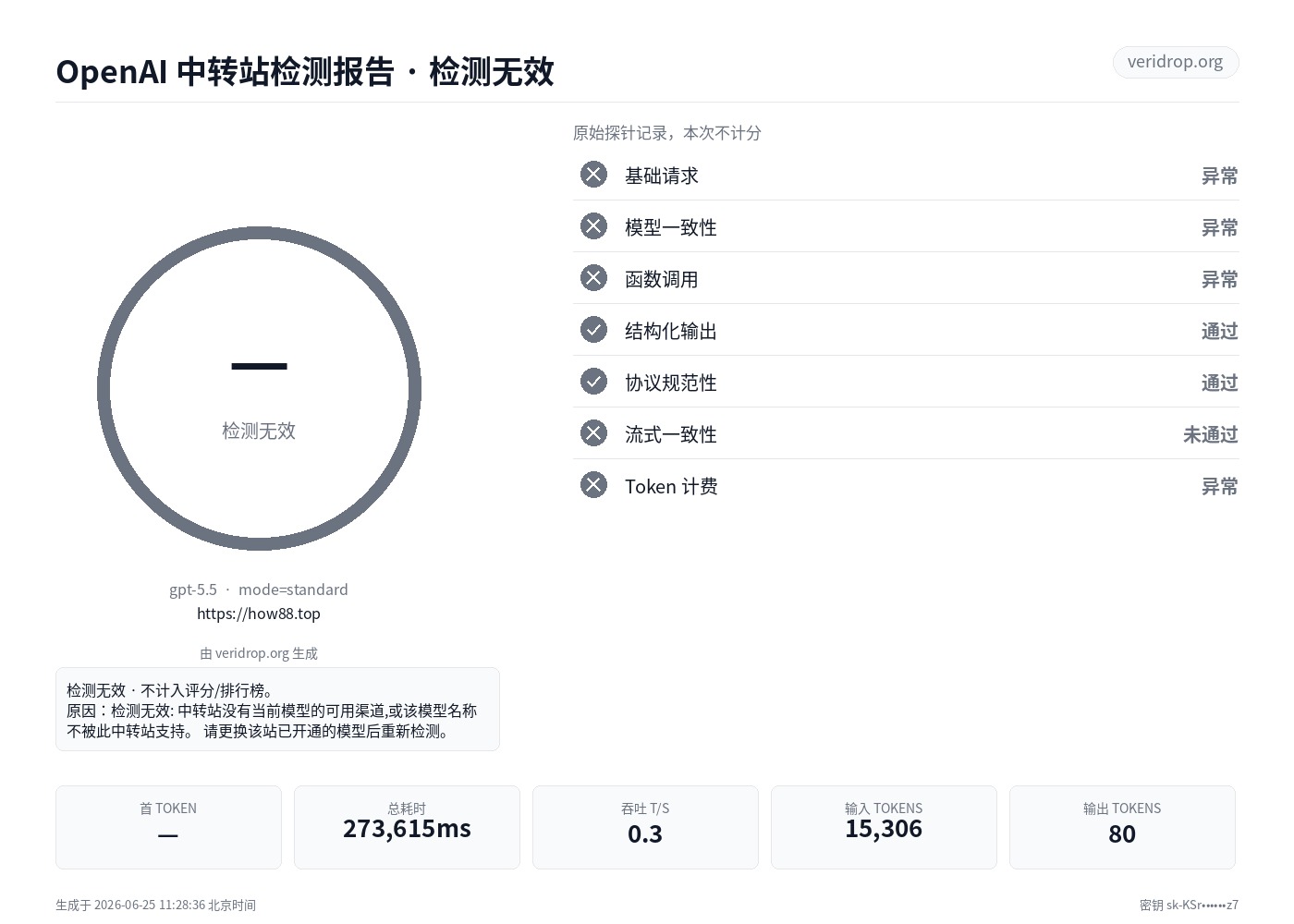
Task: Click the 总耗时 273,615ms stat card
Action: tap(407, 827)
